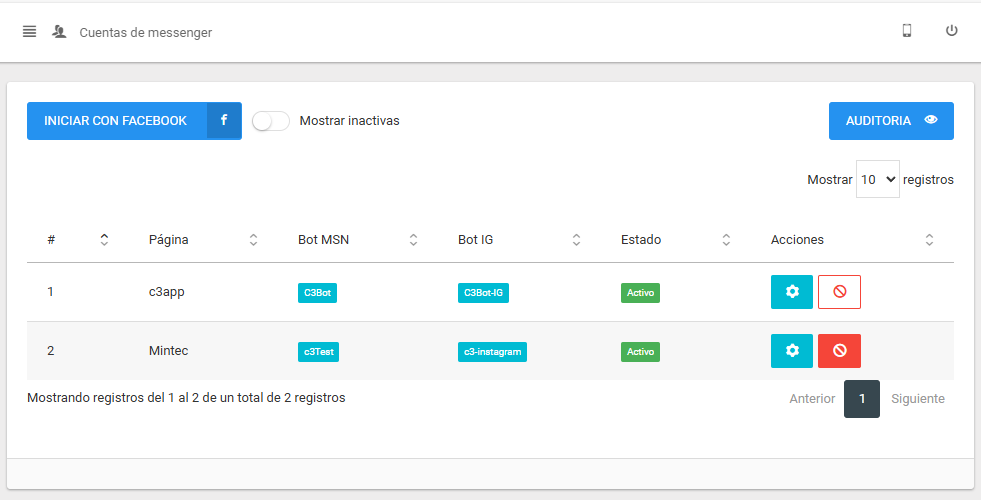
Task: Click Siguiente pagination link
Action: pyautogui.click(x=917, y=398)
